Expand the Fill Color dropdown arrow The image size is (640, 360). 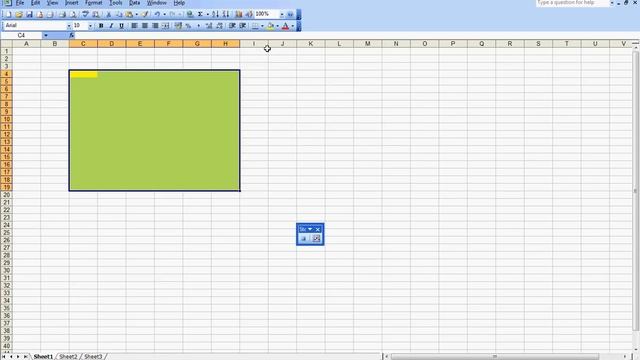tap(278, 26)
